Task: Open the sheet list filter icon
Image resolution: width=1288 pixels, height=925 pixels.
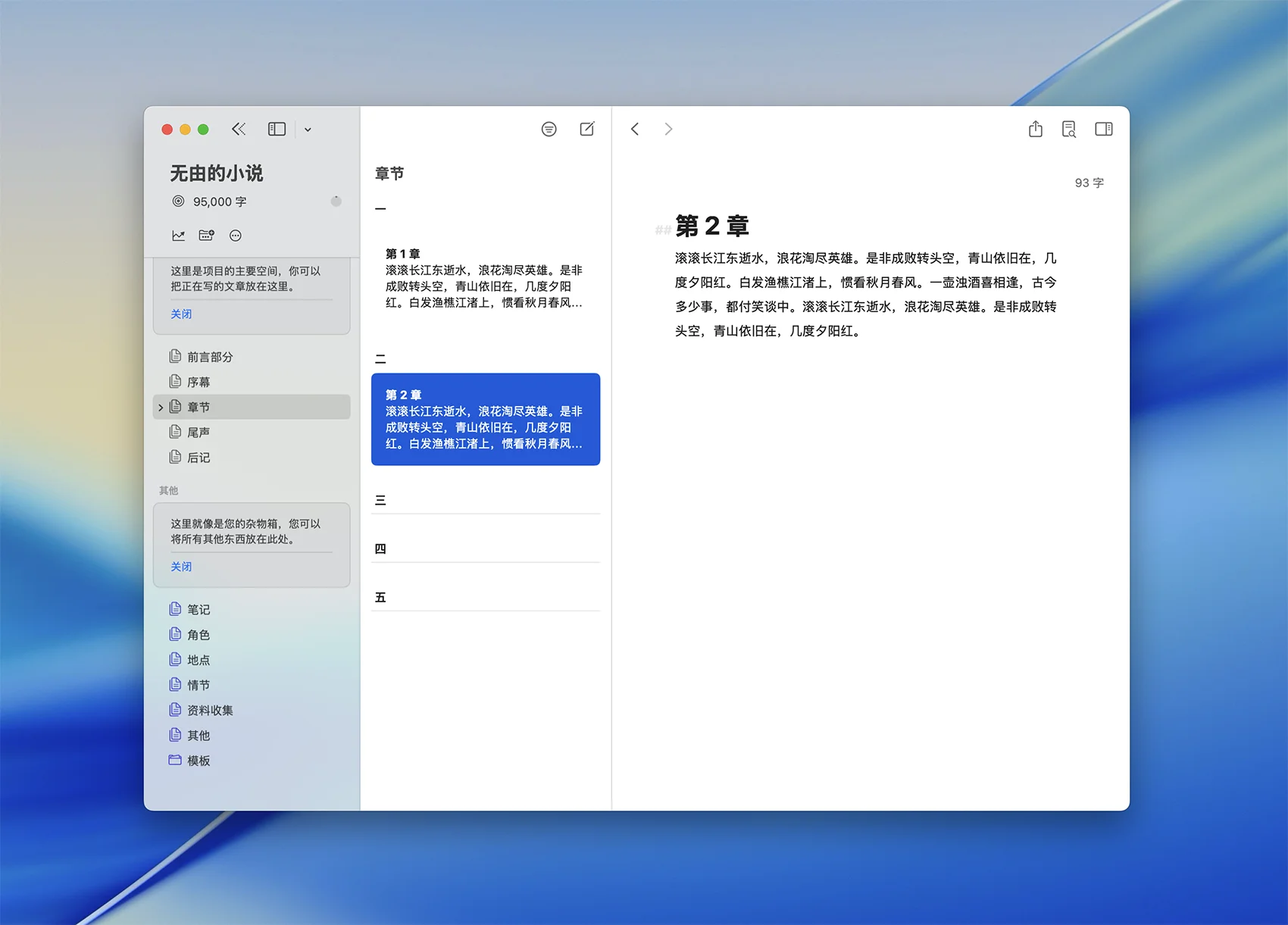Action: pyautogui.click(x=549, y=130)
